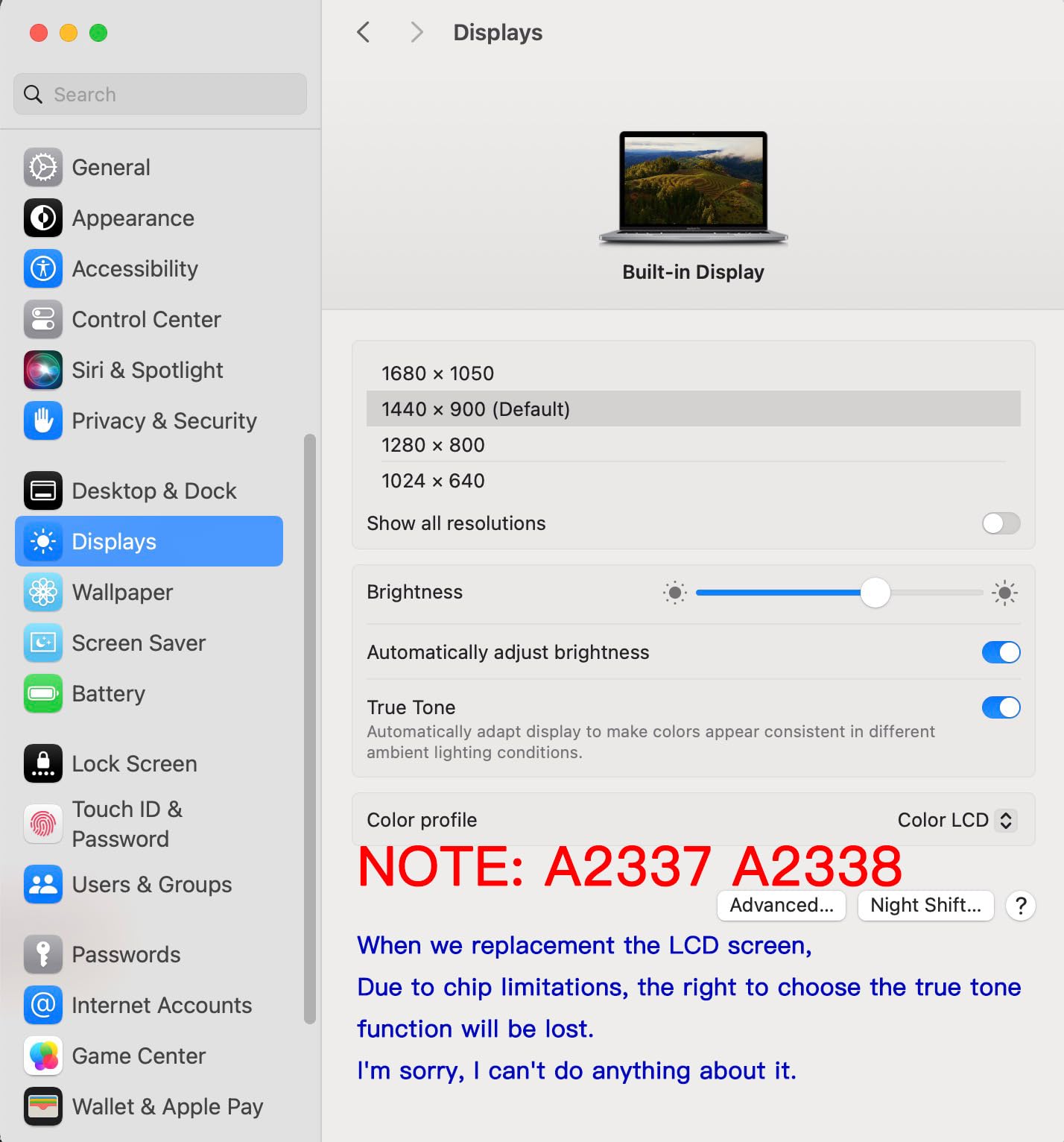The height and width of the screenshot is (1142, 1064).
Task: Open Wallet & Apple Pay label
Action: coord(168,1106)
